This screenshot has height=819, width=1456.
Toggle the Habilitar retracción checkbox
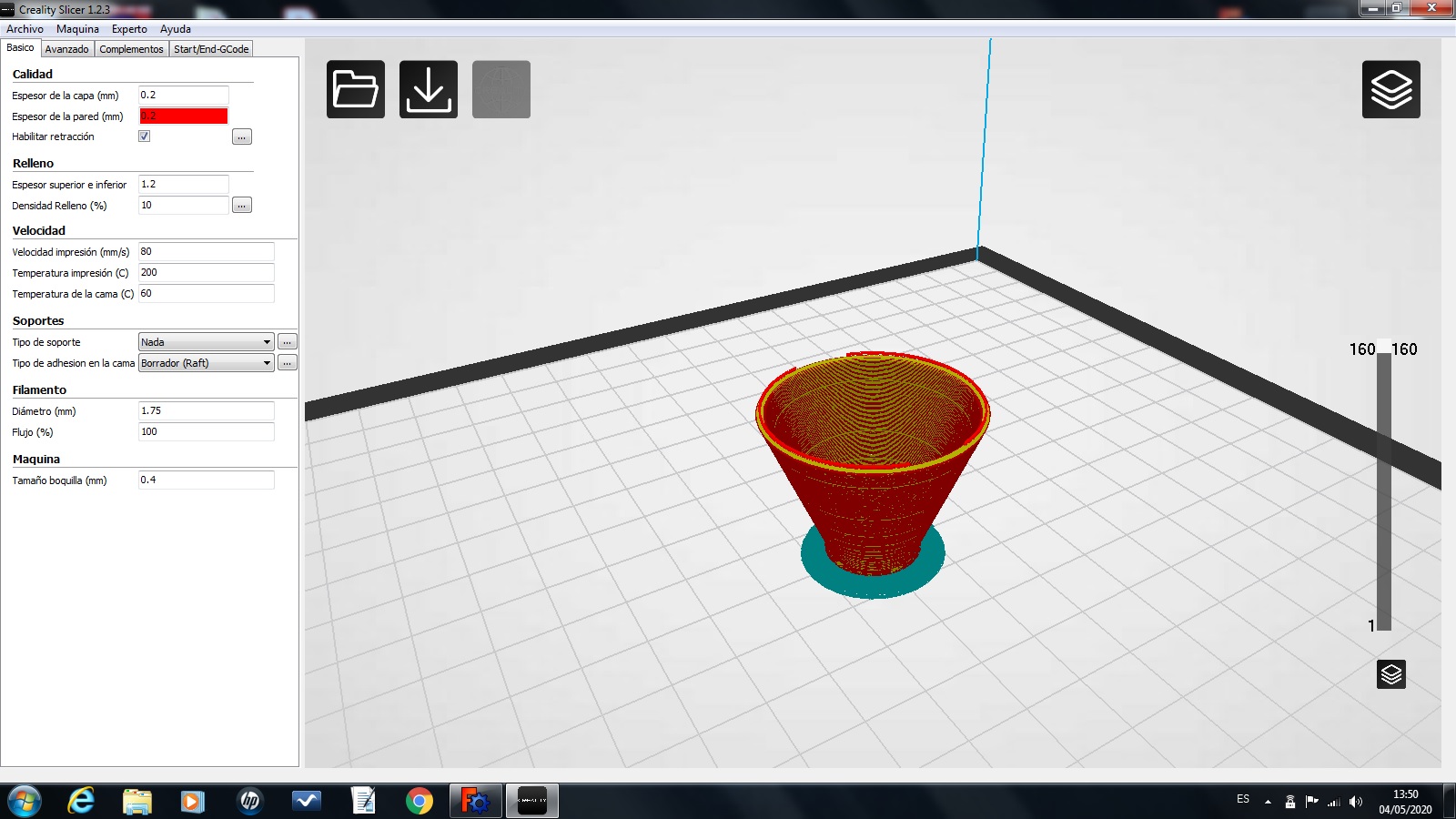click(144, 136)
